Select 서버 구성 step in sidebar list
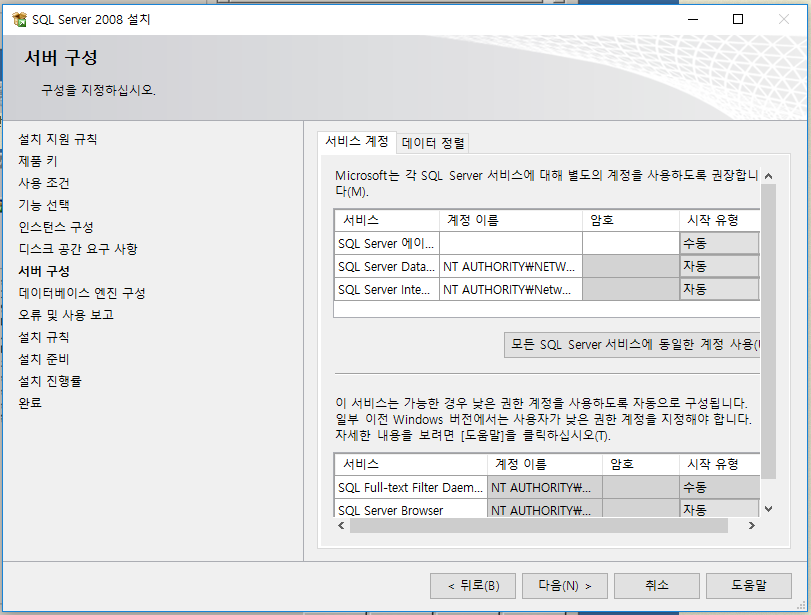811x615 pixels. pos(44,271)
